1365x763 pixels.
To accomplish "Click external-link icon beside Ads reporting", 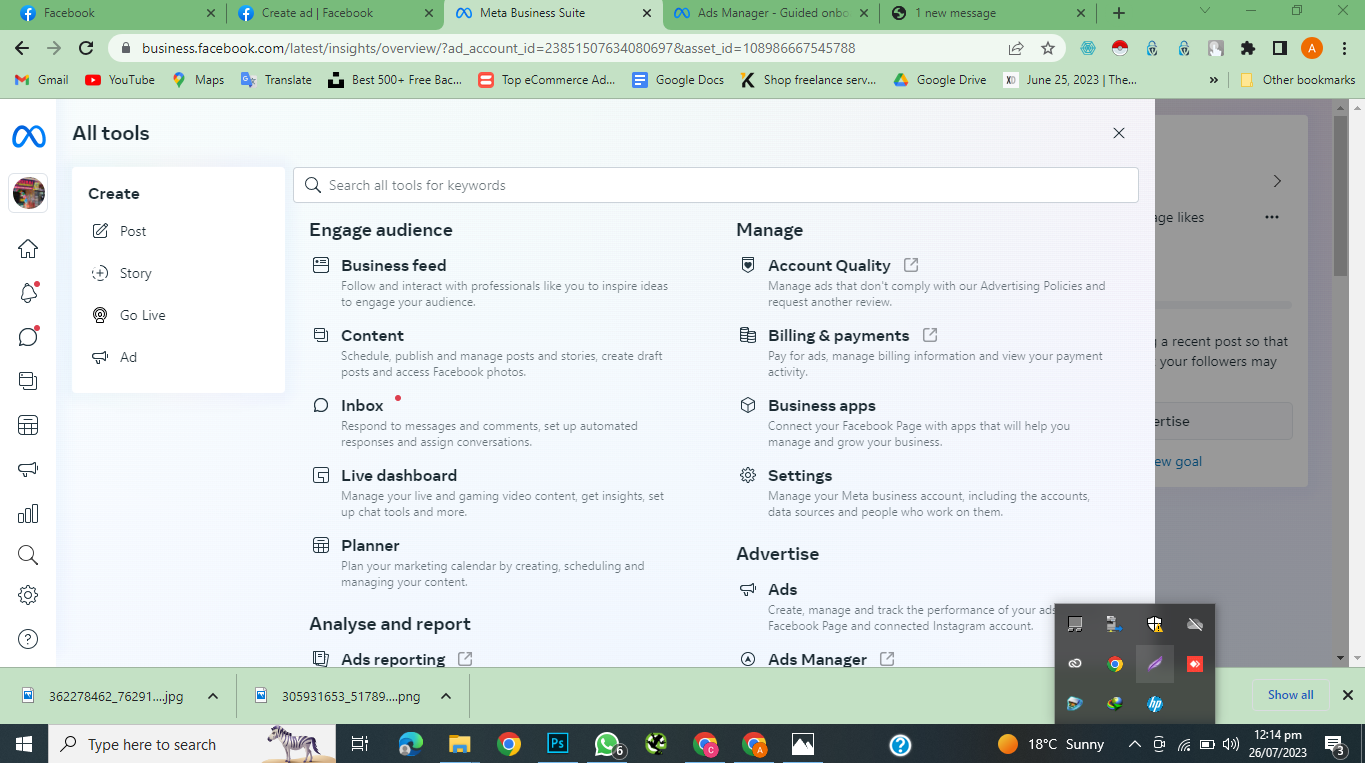I will (465, 659).
